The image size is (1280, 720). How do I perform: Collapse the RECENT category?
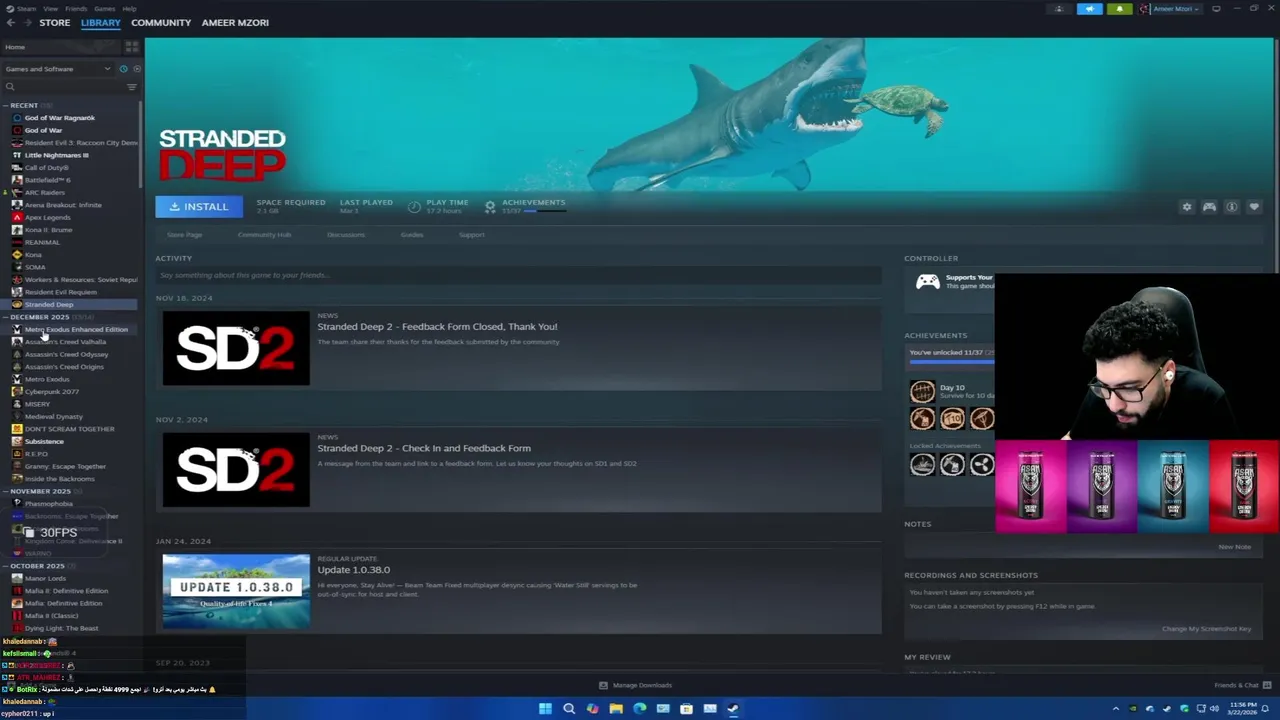pyautogui.click(x=5, y=105)
